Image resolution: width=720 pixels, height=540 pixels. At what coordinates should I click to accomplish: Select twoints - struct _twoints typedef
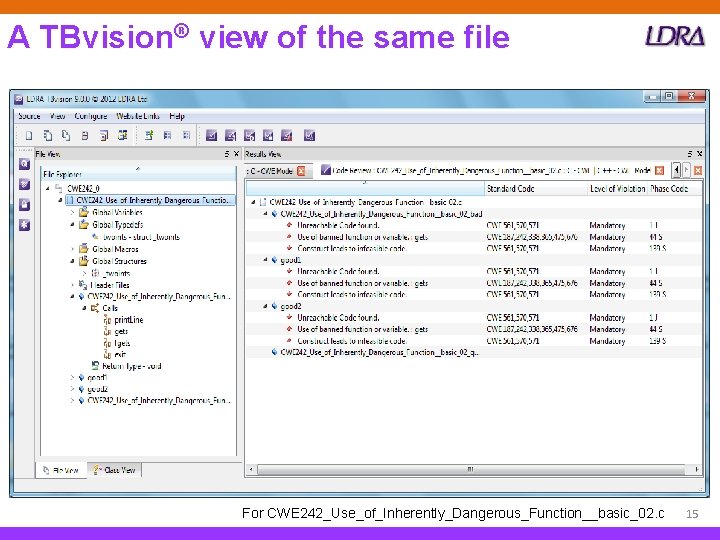pyautogui.click(x=141, y=237)
